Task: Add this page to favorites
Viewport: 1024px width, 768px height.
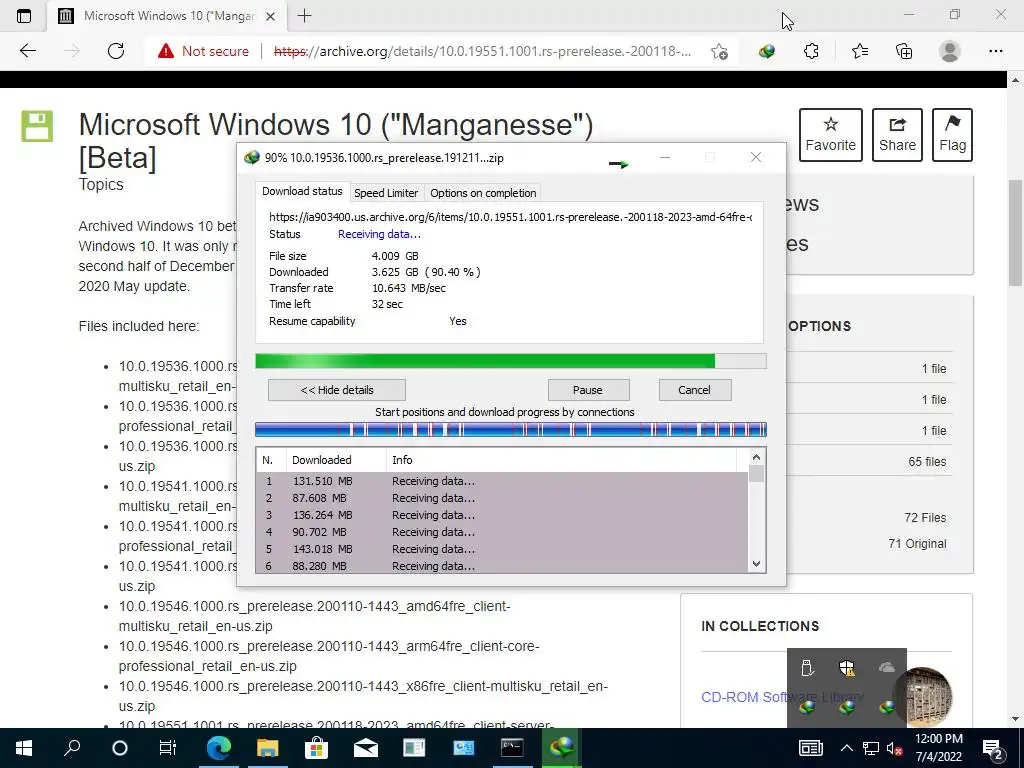Action: [x=719, y=52]
